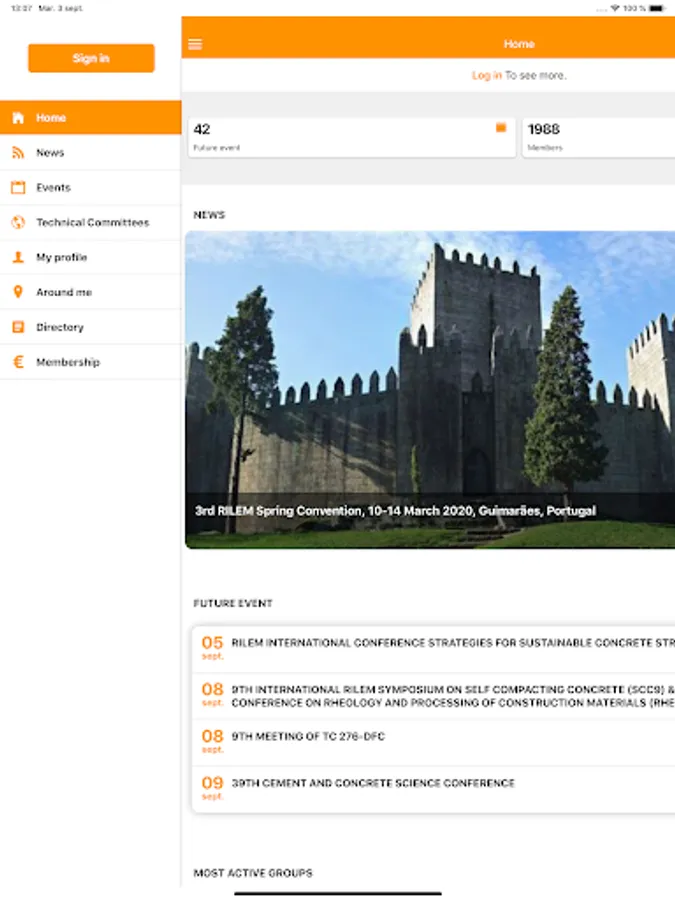Screen dimensions: 675x900
Task: Open 39th Cement and Concrete Science Conference
Action: tap(433, 789)
